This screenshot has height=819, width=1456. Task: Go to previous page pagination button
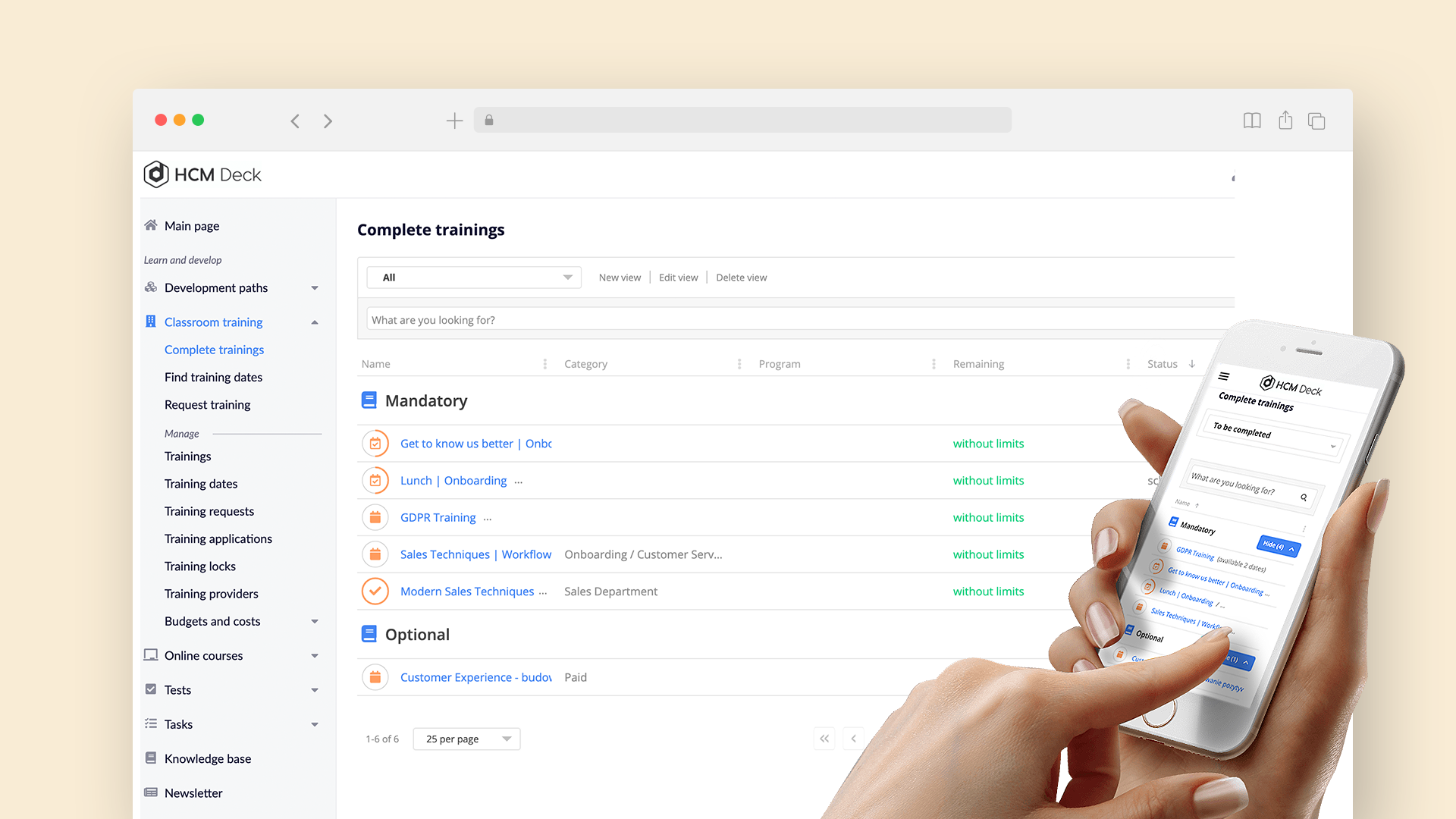pos(854,739)
